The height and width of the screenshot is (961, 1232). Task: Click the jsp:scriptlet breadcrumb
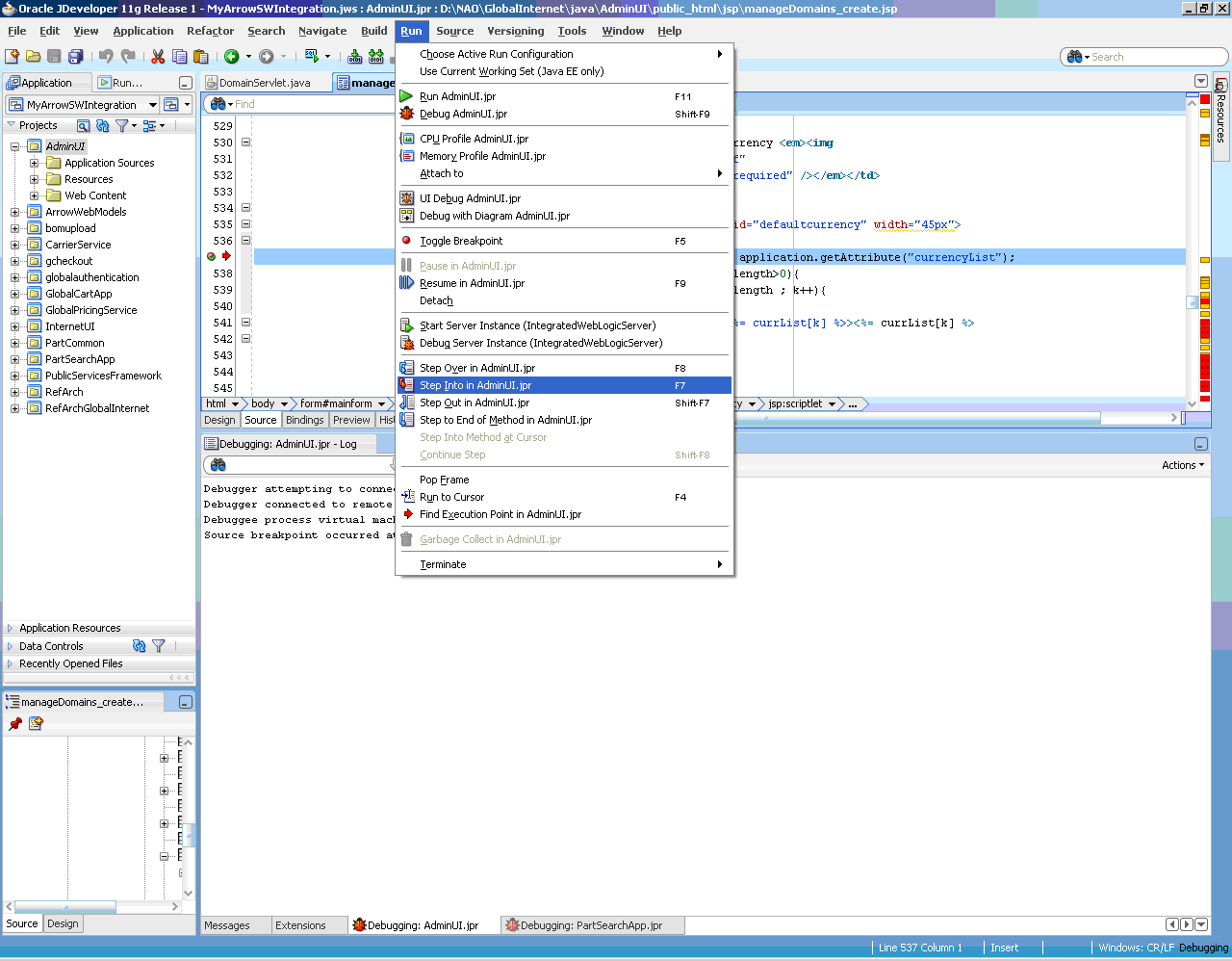point(795,403)
